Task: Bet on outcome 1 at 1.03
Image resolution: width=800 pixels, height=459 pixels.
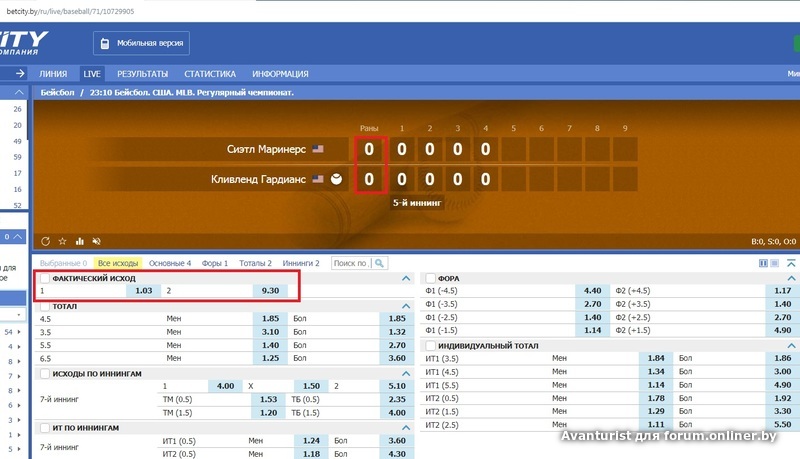Action: point(143,291)
